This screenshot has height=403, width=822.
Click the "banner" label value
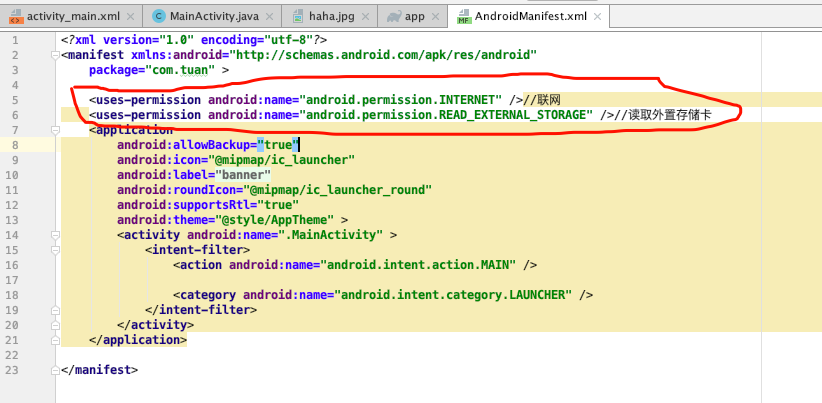[243, 175]
